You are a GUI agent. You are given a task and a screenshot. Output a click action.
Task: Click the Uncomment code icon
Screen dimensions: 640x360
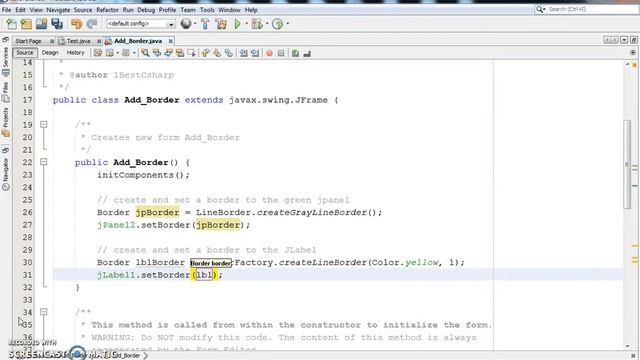(307, 53)
